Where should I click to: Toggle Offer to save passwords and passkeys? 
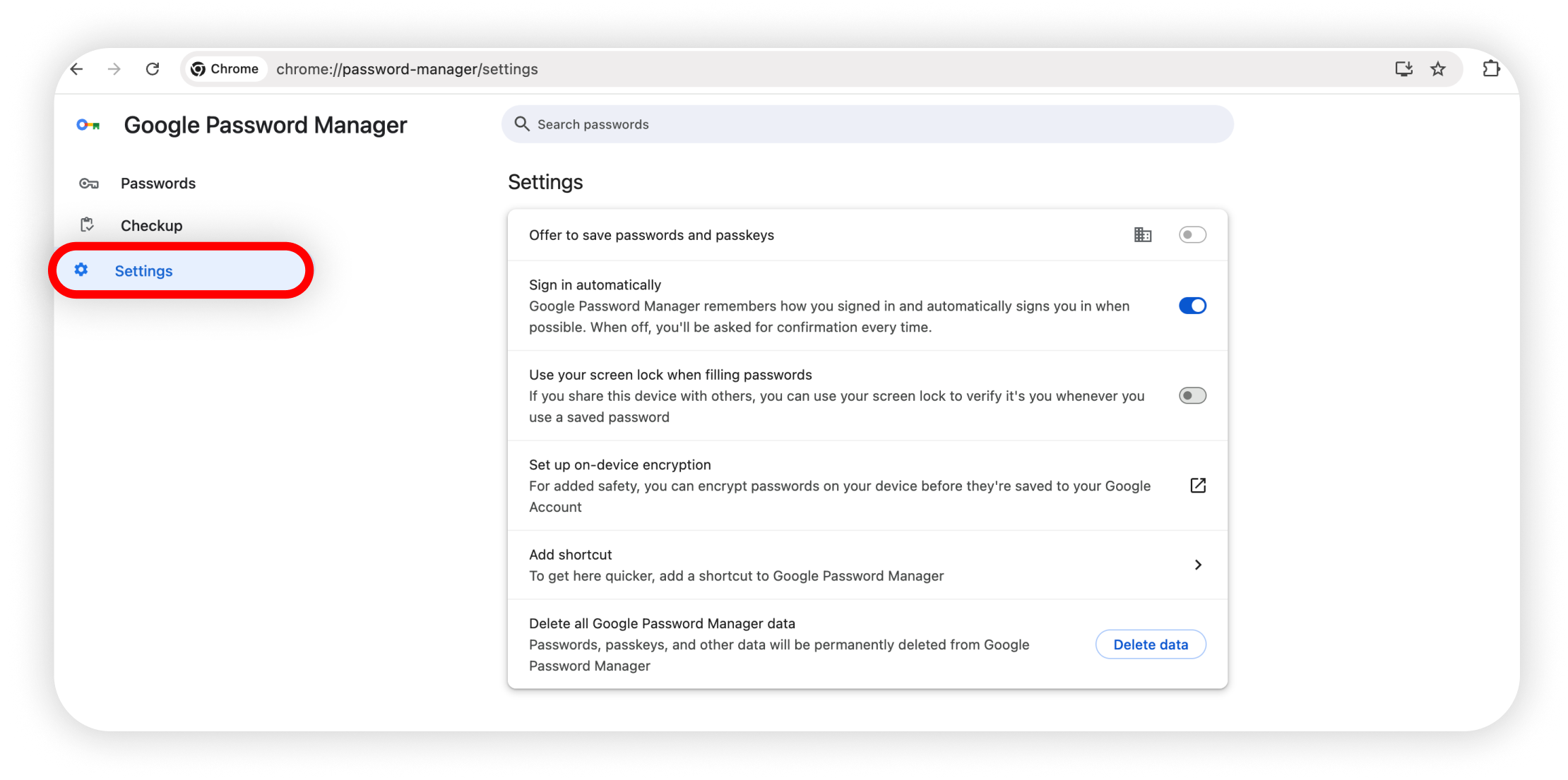point(1192,235)
